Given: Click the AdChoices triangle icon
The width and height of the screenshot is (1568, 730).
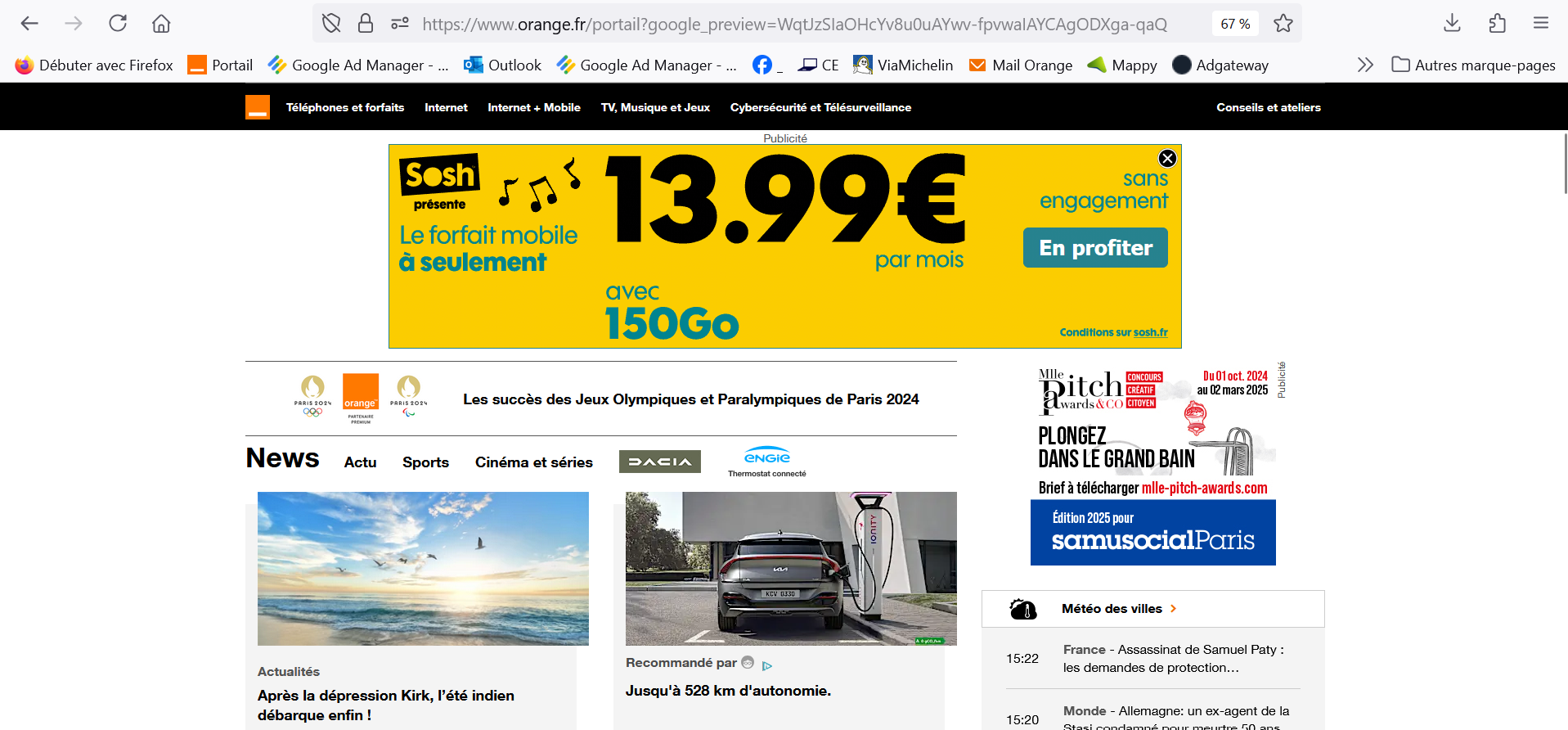Looking at the screenshot, I should (766, 665).
